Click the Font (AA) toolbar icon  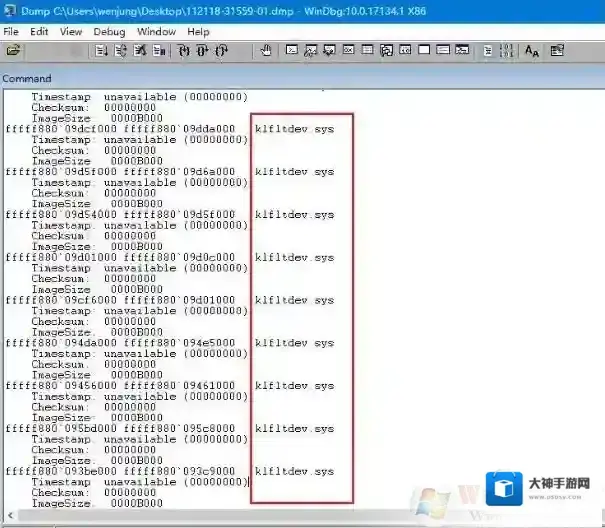point(532,51)
